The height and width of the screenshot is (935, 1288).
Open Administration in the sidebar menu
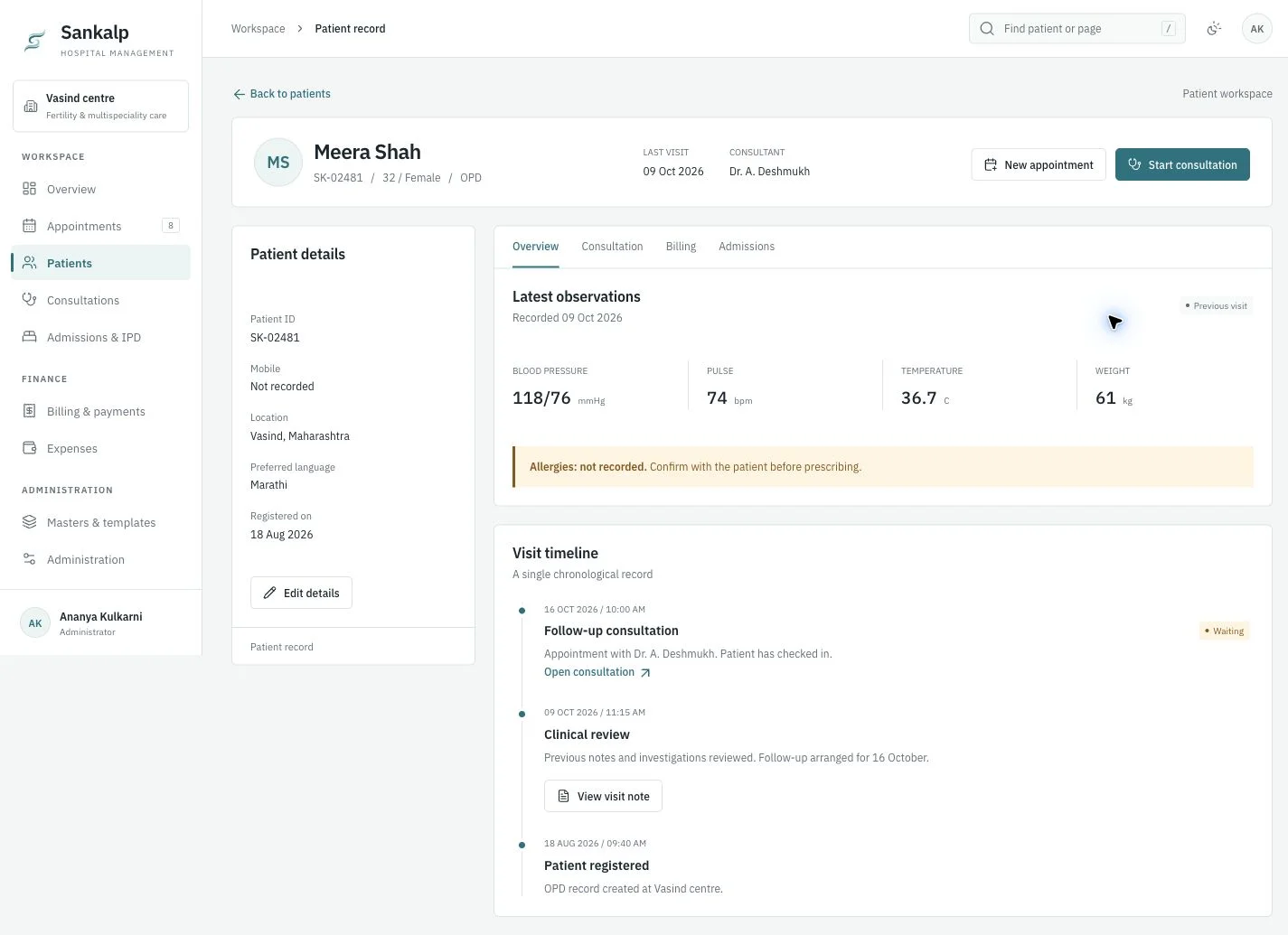pos(100,559)
